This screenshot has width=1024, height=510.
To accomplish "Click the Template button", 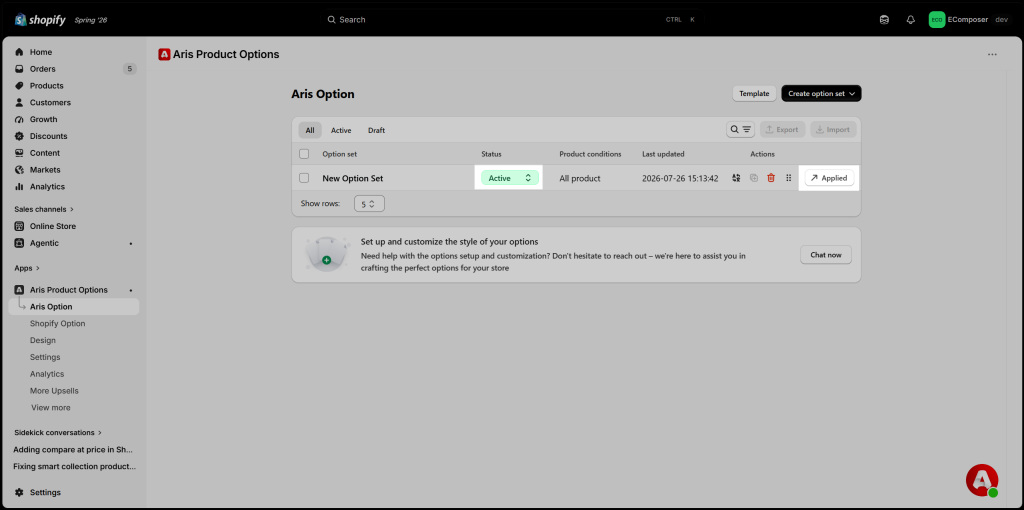I will 754,93.
